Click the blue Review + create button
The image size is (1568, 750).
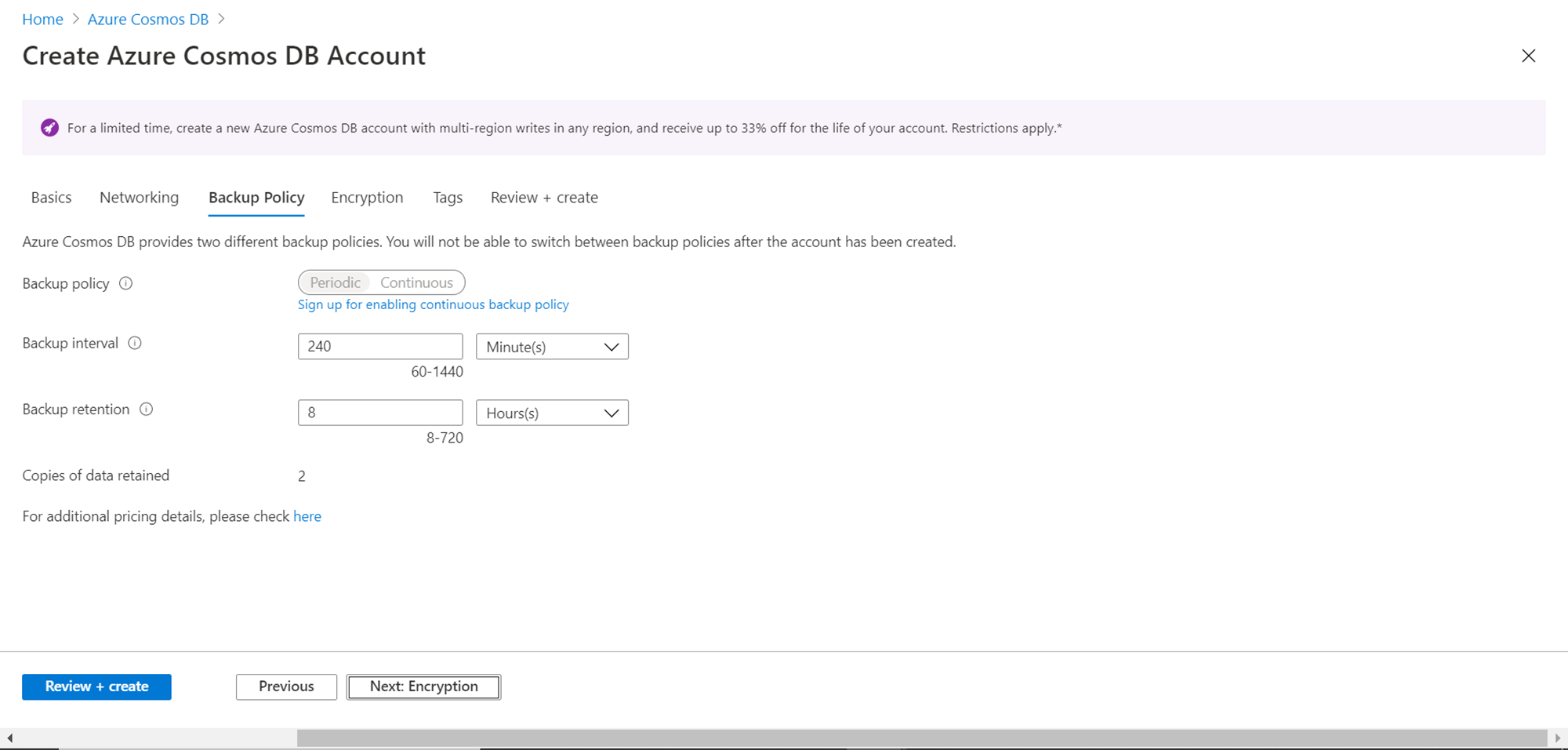(96, 686)
